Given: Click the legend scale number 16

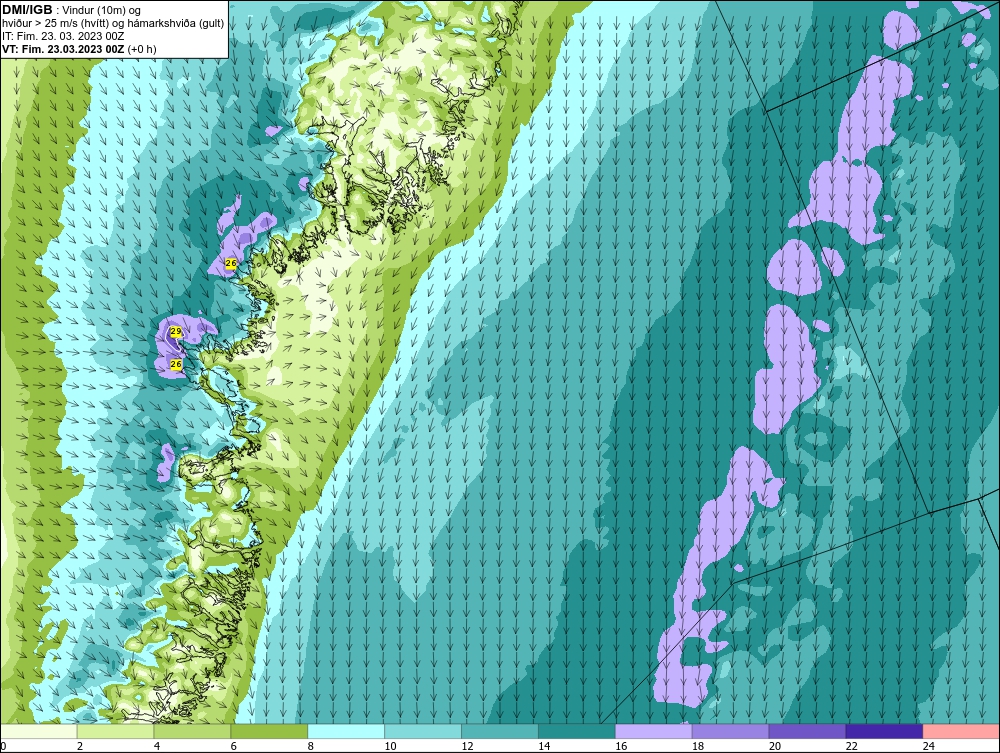Looking at the screenshot, I should click(x=621, y=746).
